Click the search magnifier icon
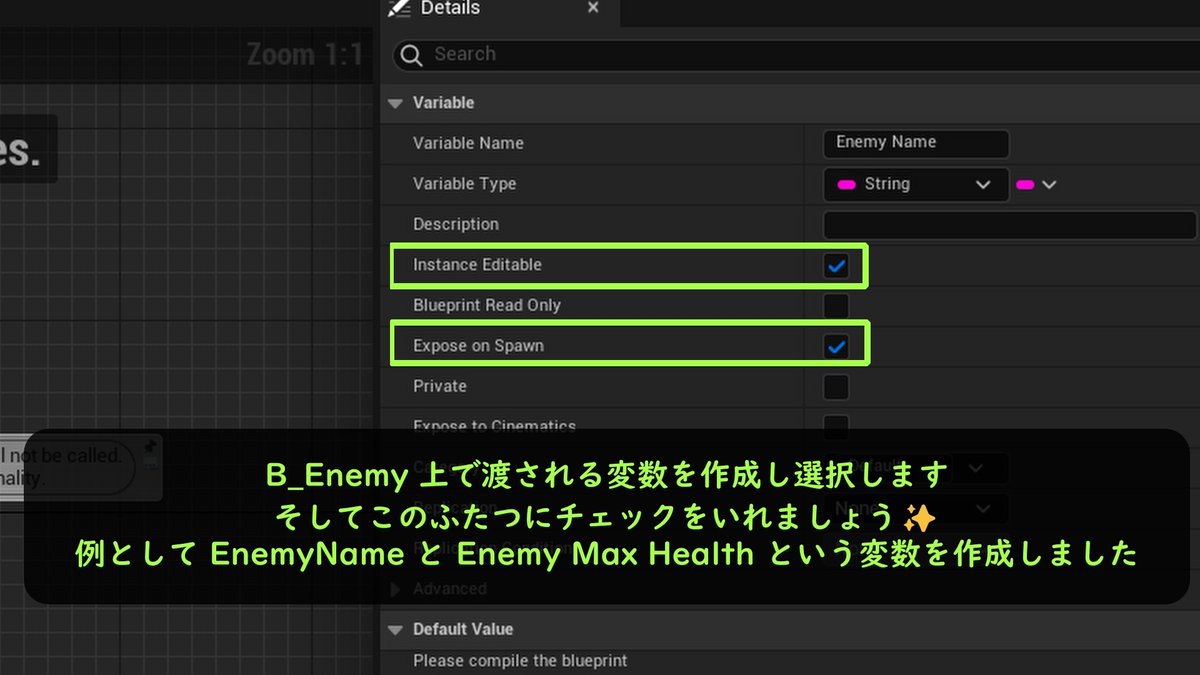 [410, 55]
